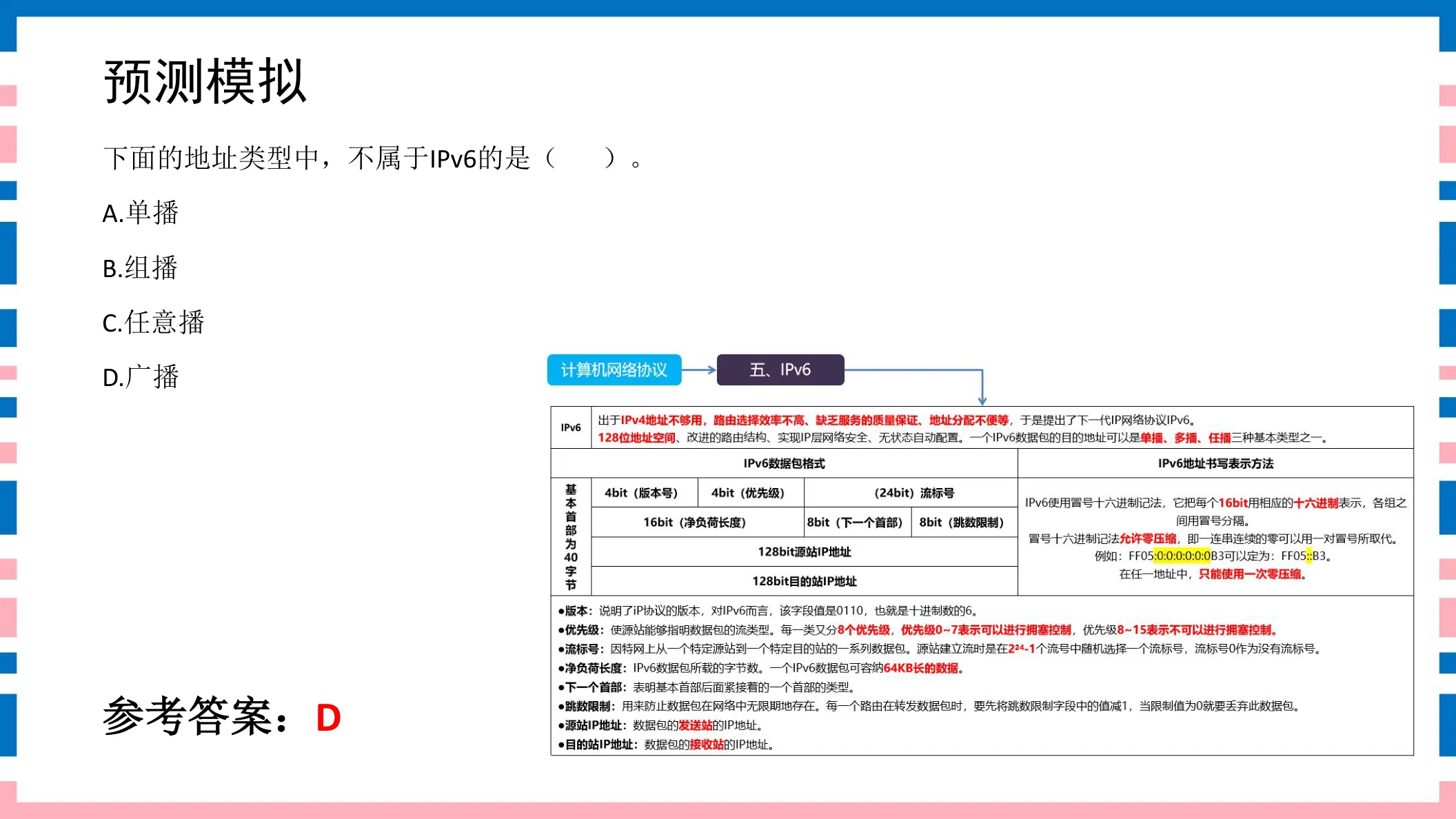
Task: Select the IPv6数据包格式 table heading
Action: [x=784, y=463]
